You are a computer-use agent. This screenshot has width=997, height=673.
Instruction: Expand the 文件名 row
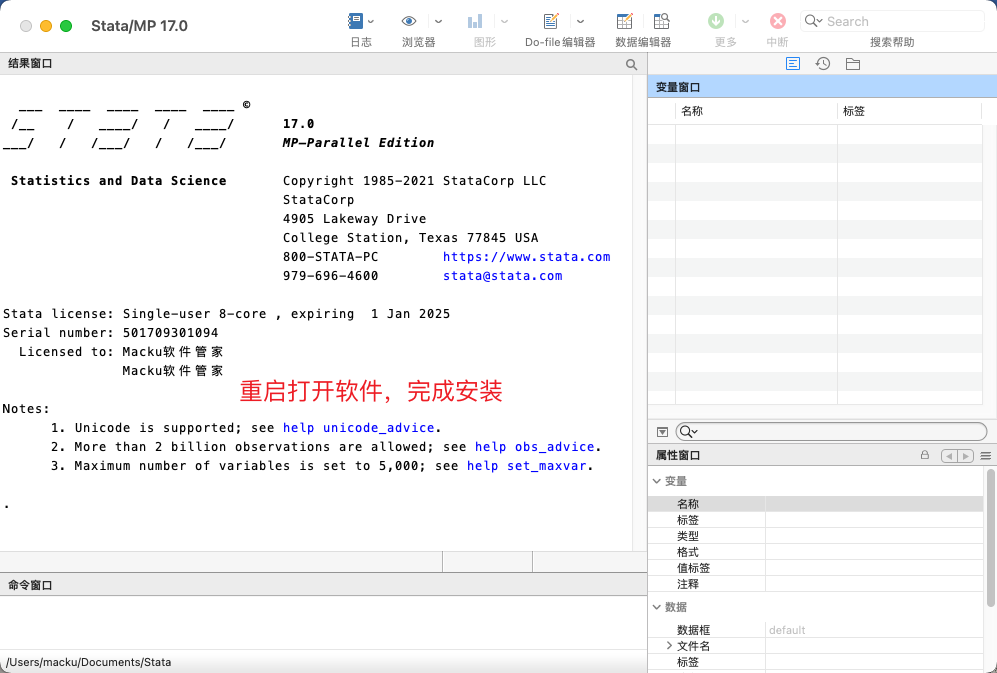[669, 646]
